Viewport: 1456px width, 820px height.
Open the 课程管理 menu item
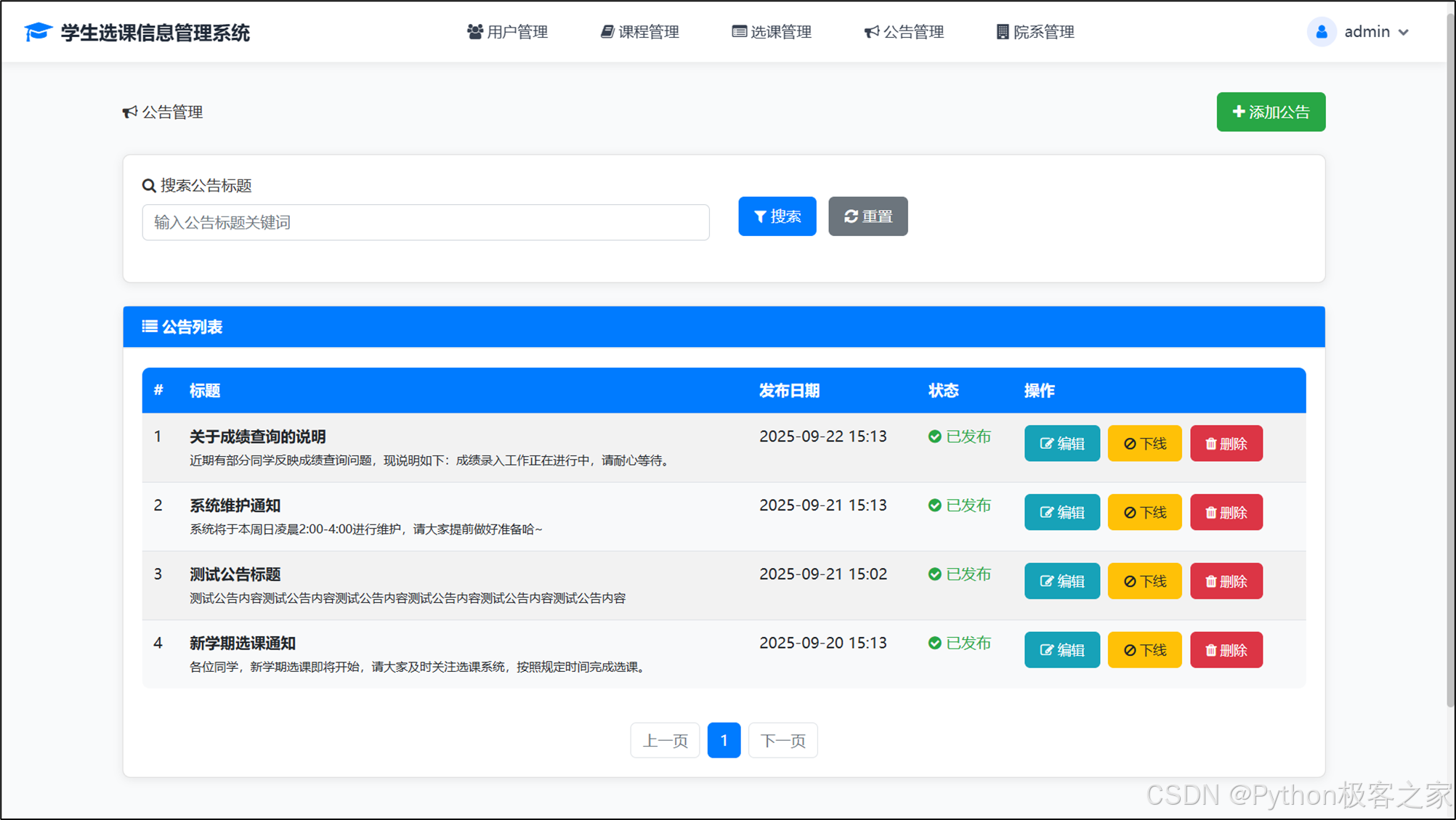click(639, 32)
